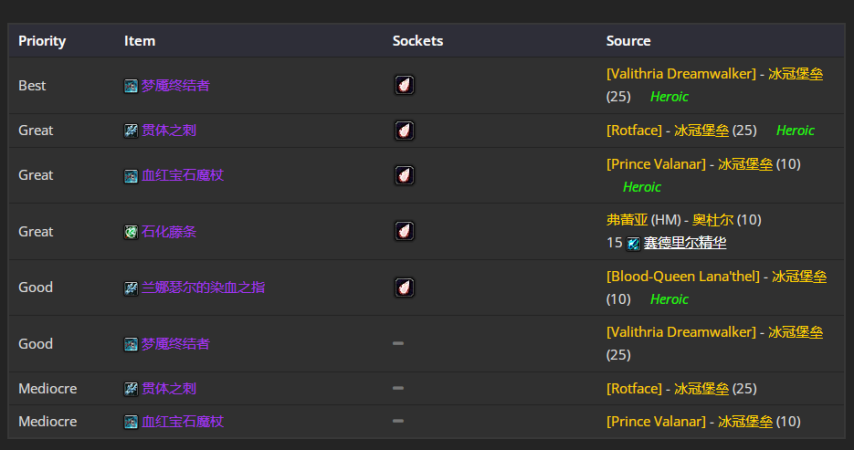
Task: Open 梦魇终结者 item link in Good row
Action: (x=175, y=344)
